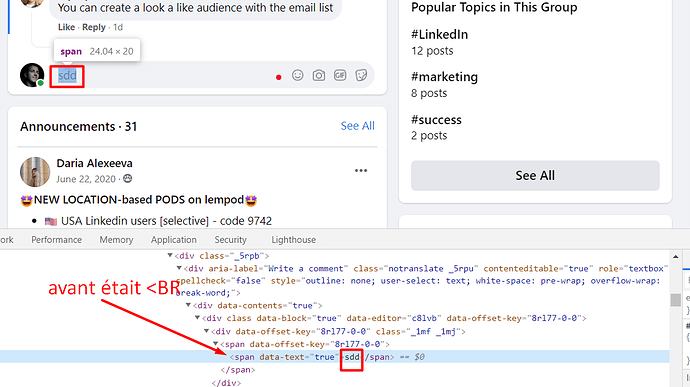Reply to the email list comment
The image size is (690, 387).
(94, 27)
